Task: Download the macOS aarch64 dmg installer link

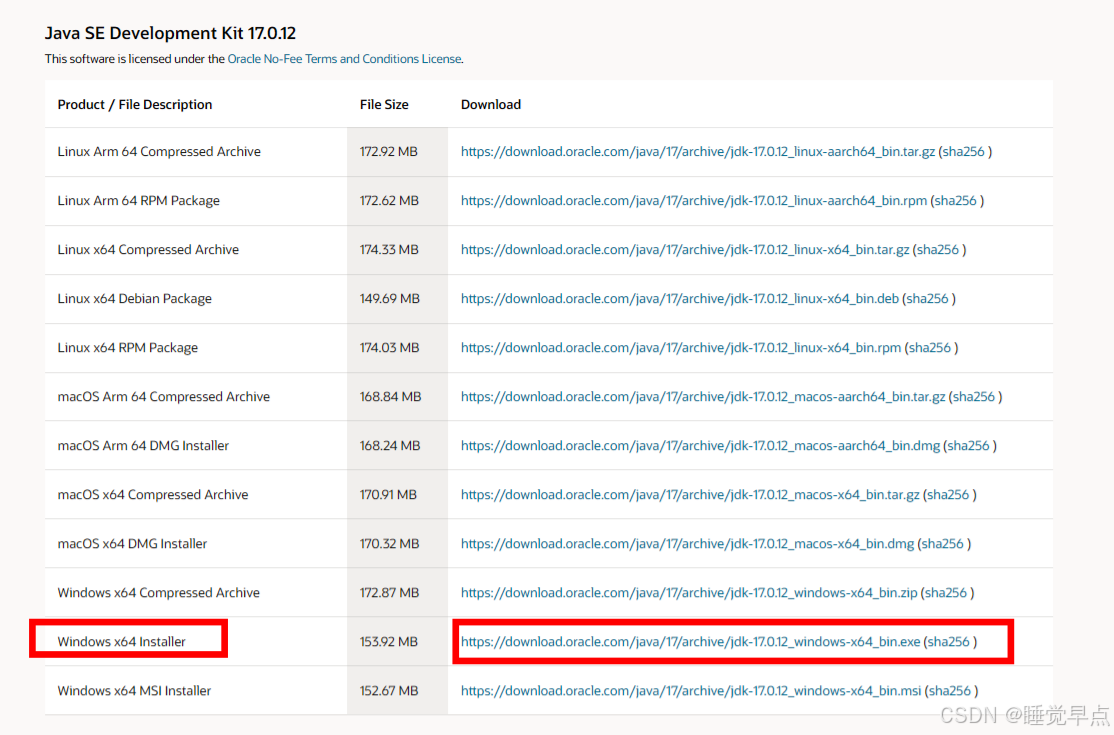Action: point(700,445)
